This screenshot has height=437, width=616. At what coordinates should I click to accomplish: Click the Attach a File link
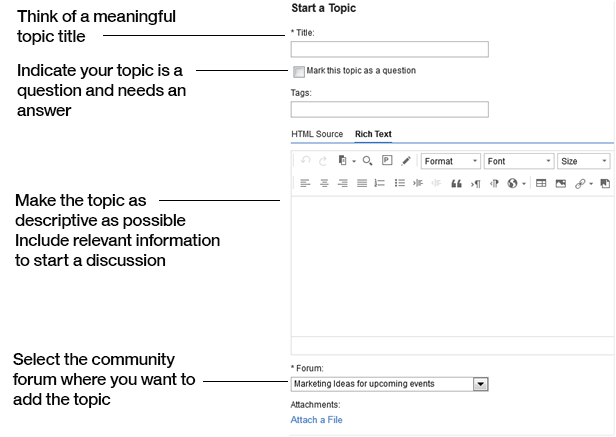click(x=316, y=420)
